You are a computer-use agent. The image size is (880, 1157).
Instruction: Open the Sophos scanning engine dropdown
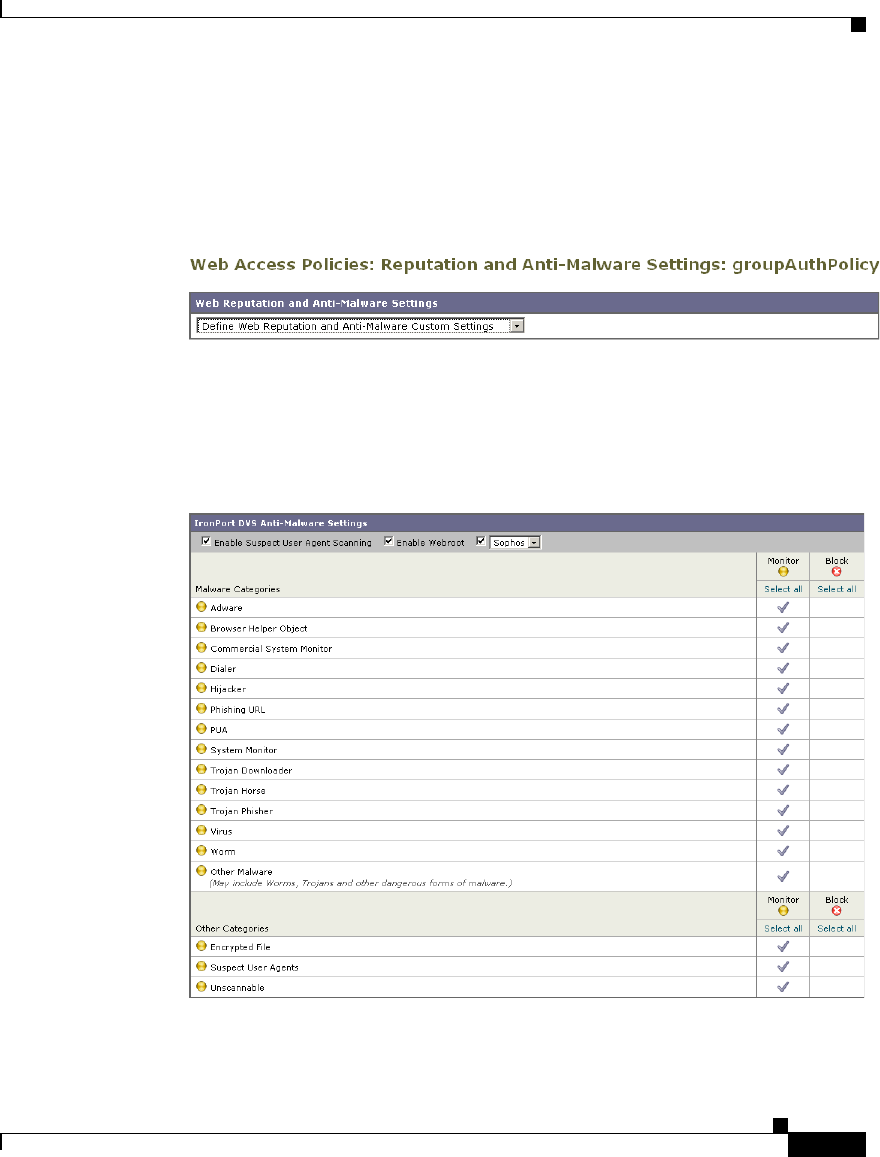(x=515, y=542)
